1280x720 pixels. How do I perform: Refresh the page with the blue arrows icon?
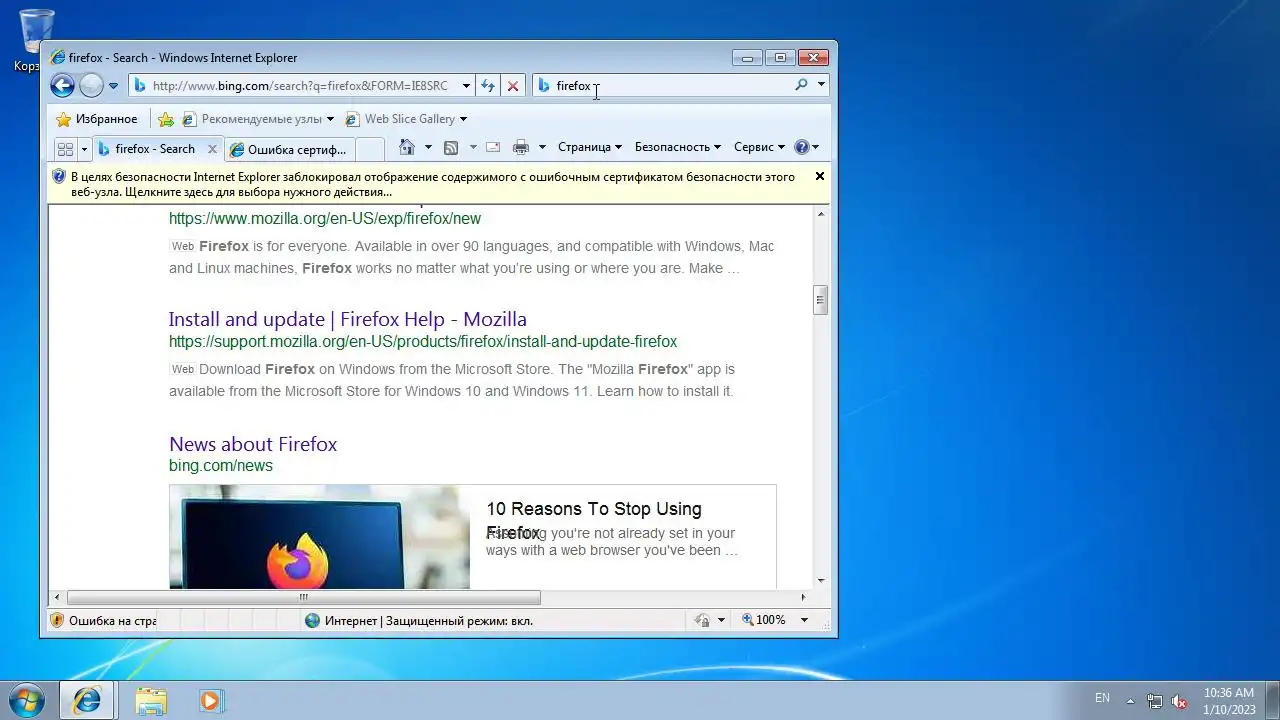tap(488, 86)
